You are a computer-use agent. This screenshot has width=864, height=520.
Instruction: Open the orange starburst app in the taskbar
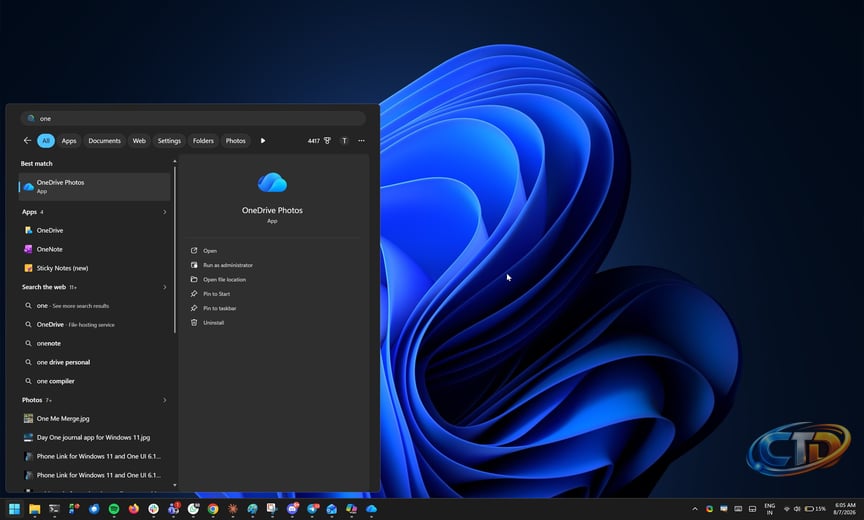[x=233, y=509]
